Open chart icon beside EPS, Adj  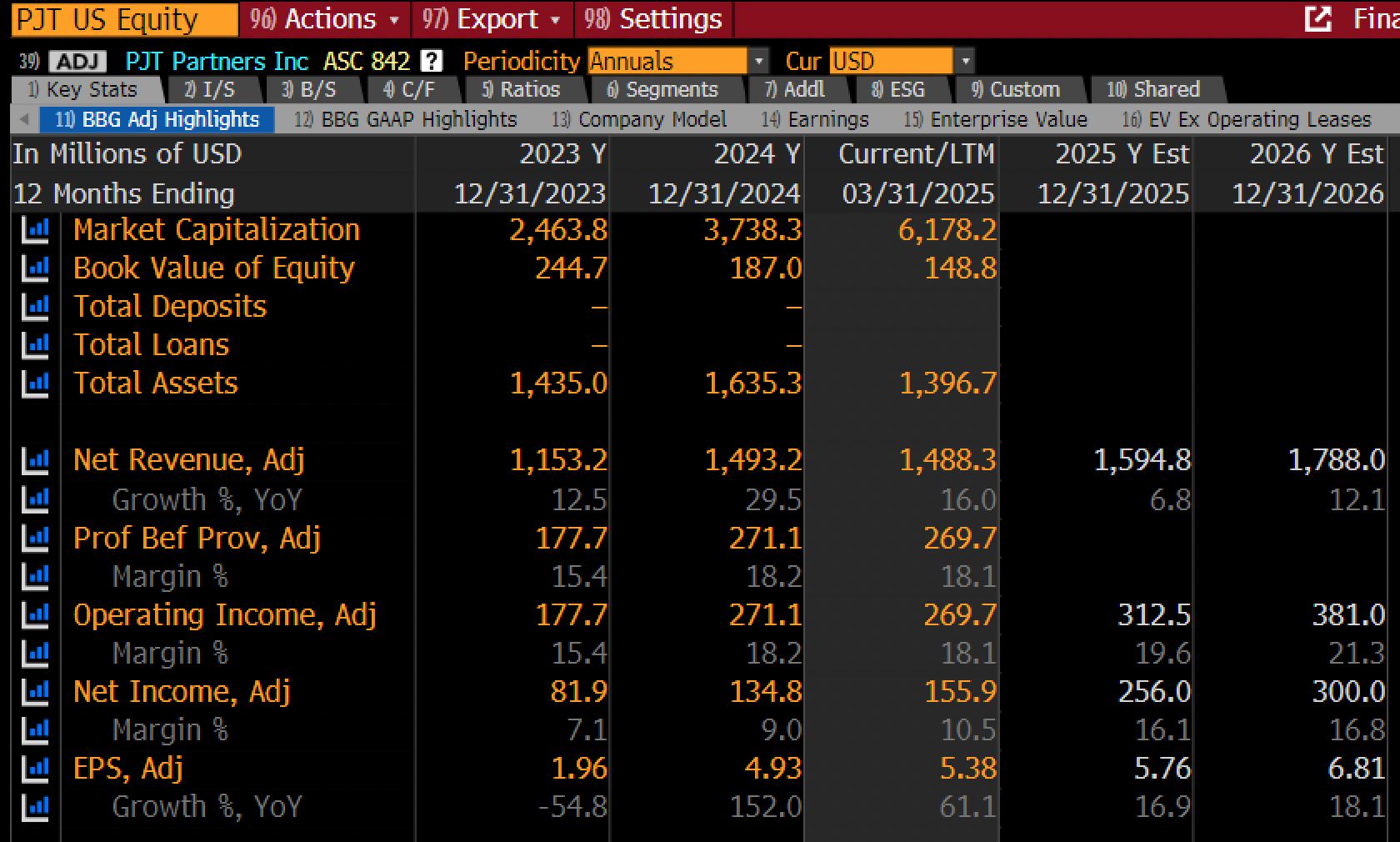tap(35, 769)
